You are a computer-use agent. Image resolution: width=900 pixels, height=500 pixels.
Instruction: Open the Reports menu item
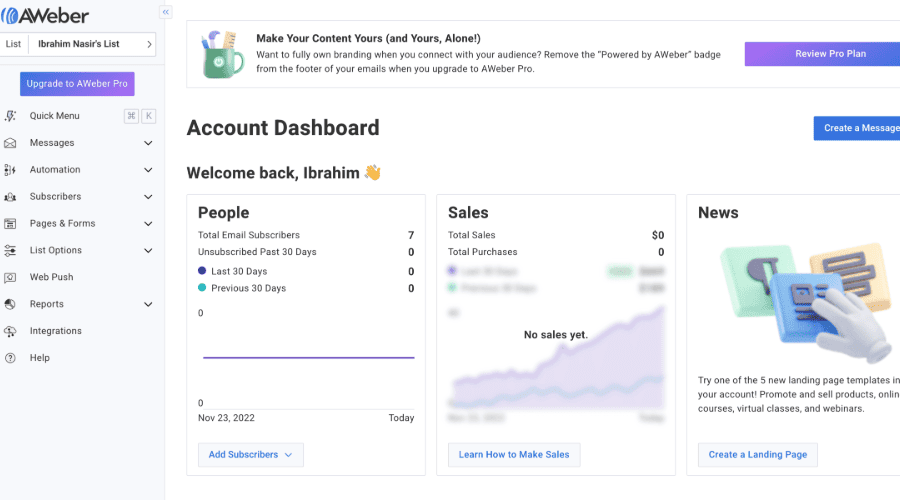[47, 304]
